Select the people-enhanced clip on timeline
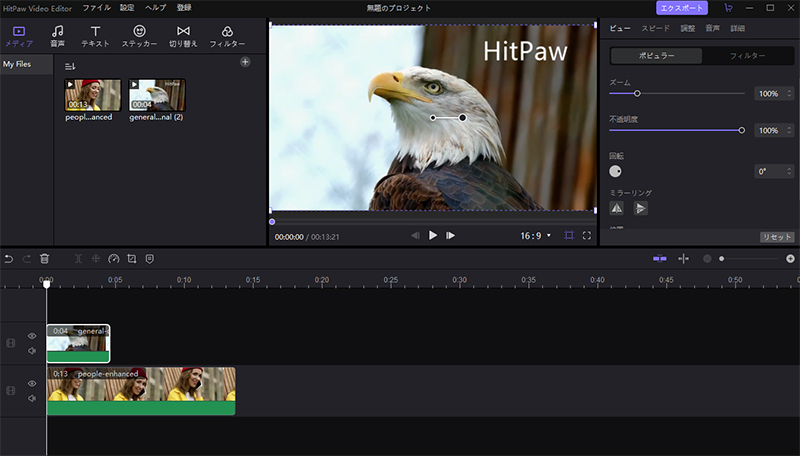The height and width of the screenshot is (456, 800). [x=141, y=391]
